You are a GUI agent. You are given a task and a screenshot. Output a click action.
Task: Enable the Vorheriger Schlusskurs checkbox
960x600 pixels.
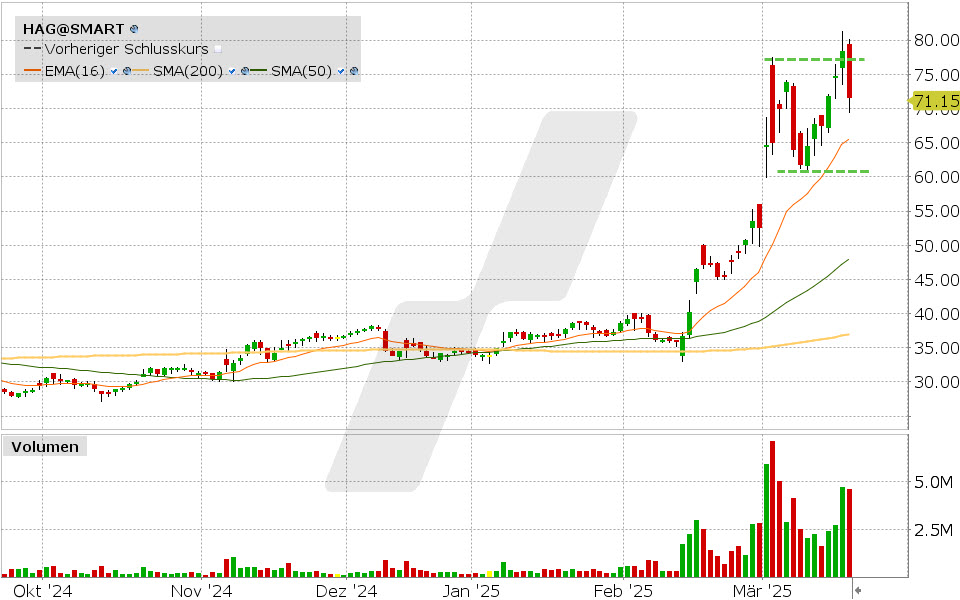[x=218, y=50]
